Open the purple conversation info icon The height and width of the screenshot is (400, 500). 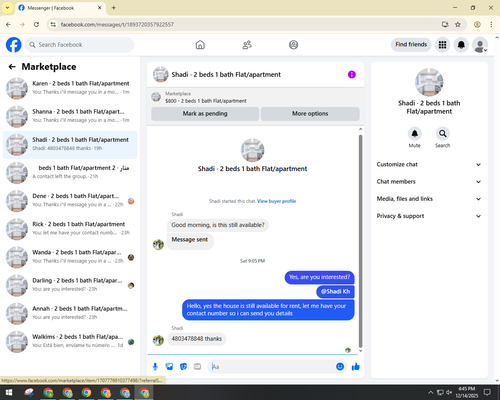[352, 74]
